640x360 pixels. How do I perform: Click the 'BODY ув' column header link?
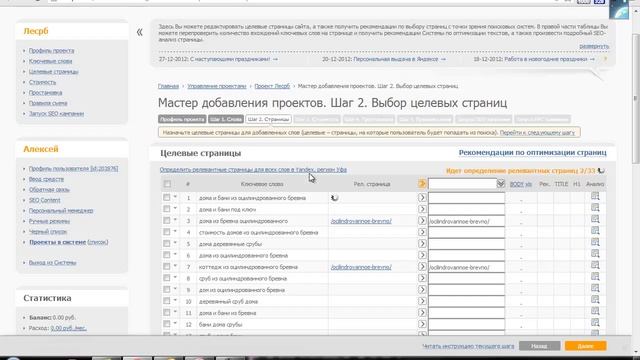point(520,184)
